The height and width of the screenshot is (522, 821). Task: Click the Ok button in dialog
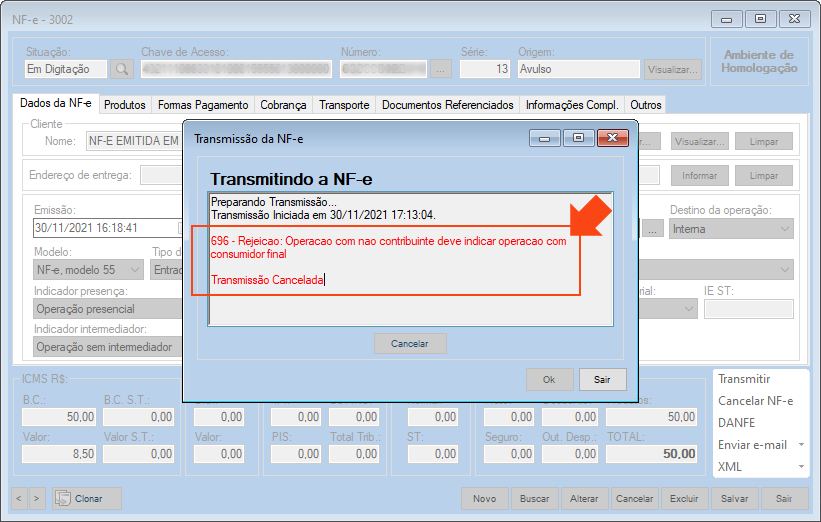[x=549, y=379]
